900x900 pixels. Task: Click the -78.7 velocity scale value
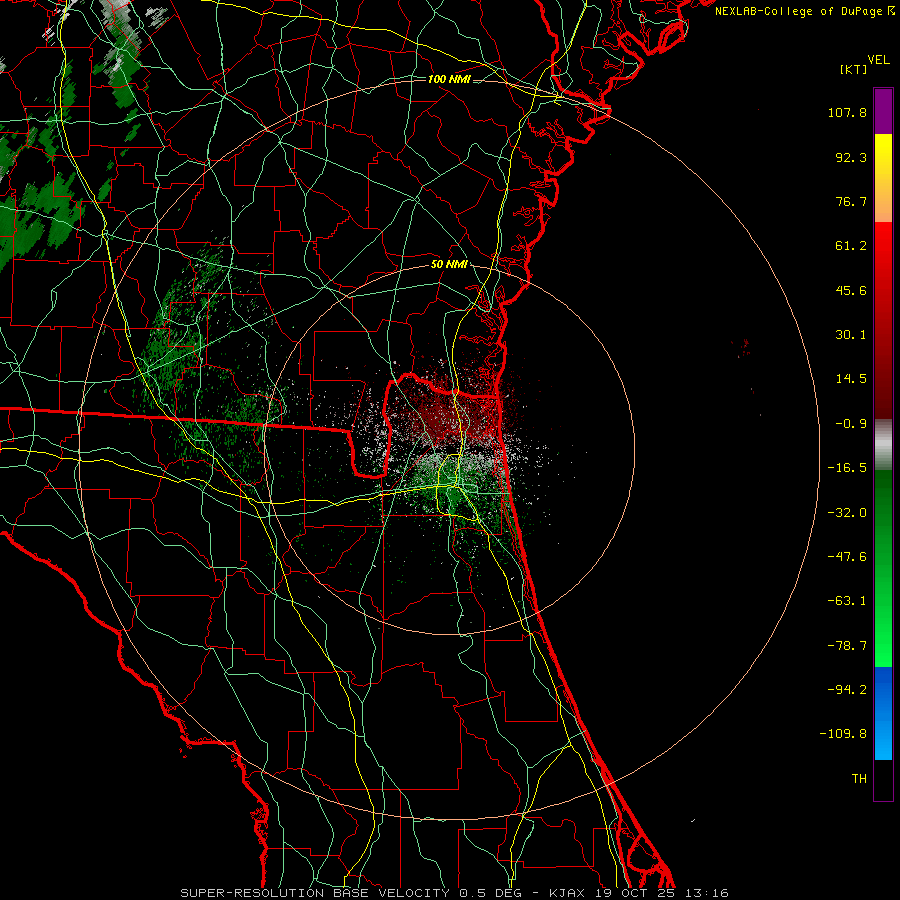point(847,646)
